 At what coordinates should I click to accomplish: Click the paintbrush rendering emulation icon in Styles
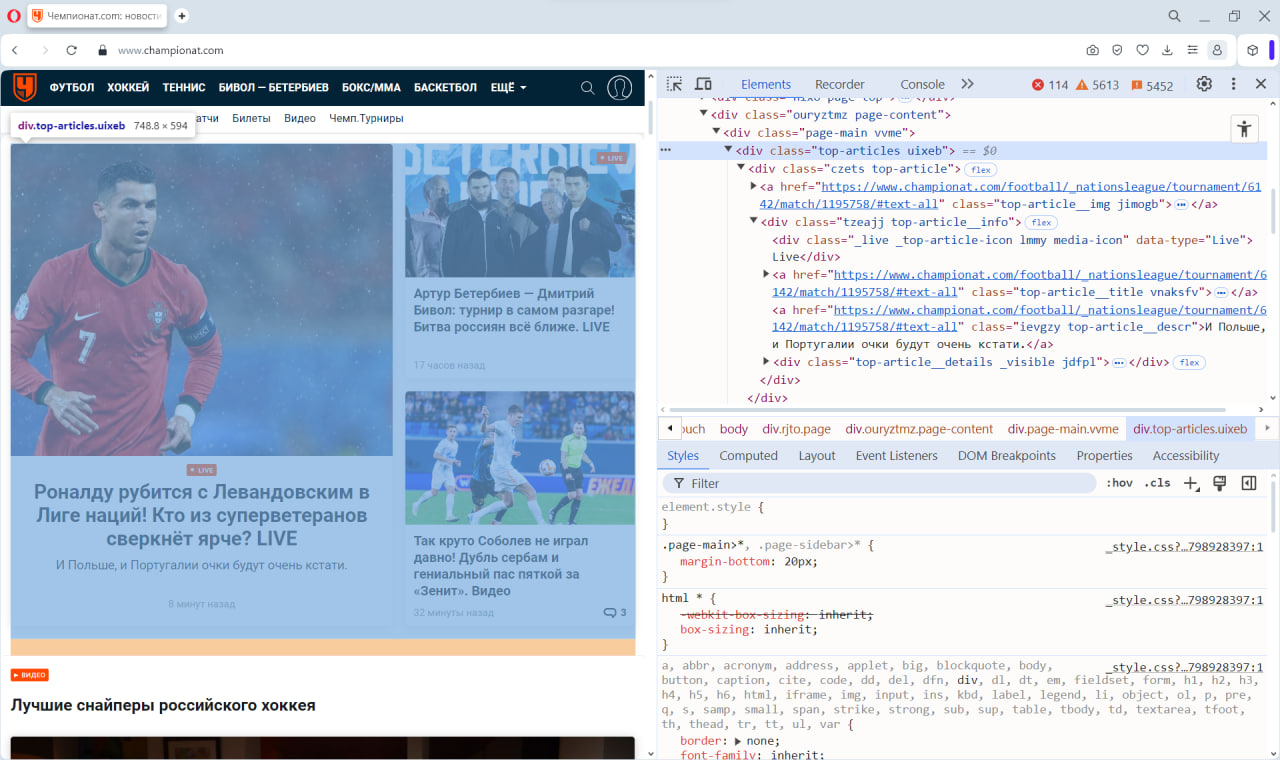(x=1219, y=483)
